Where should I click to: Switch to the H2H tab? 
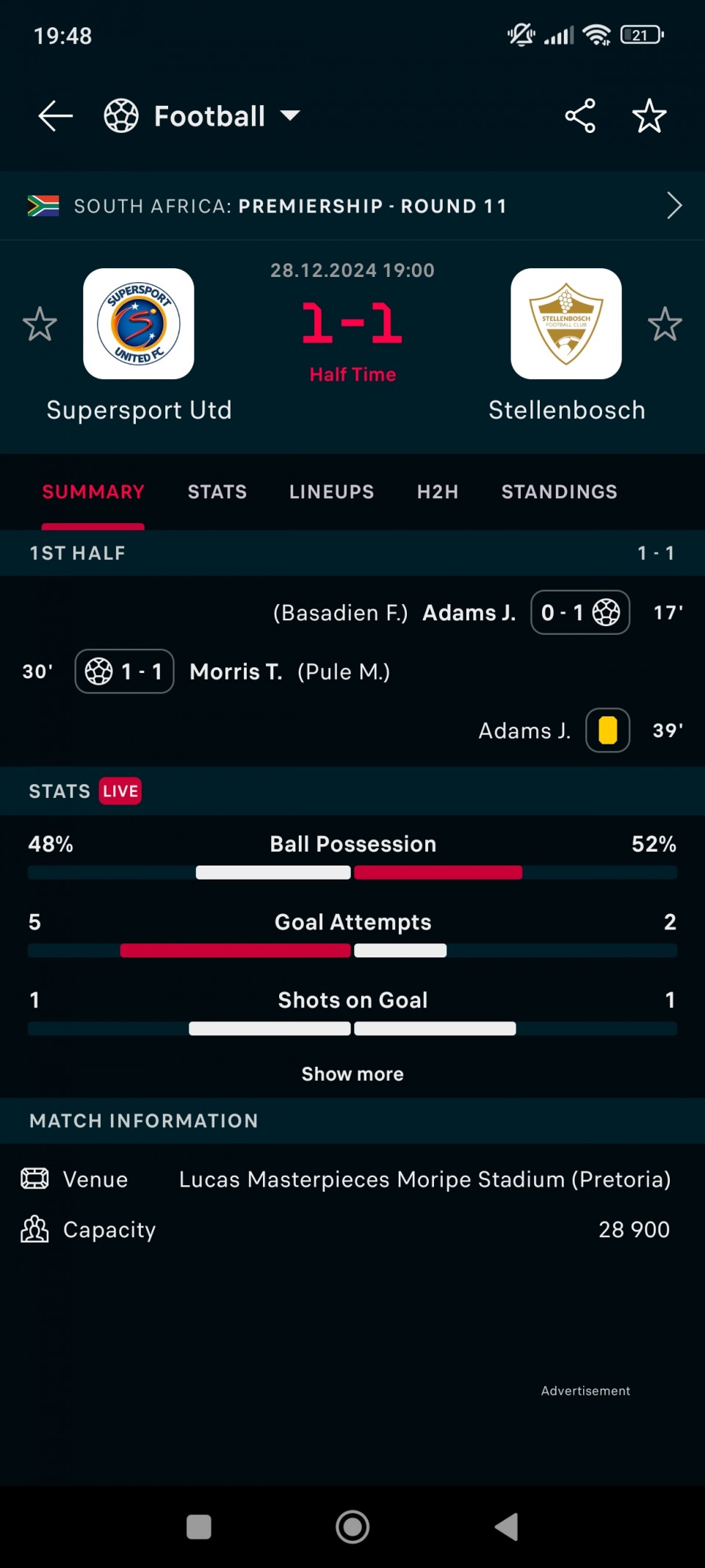tap(438, 492)
